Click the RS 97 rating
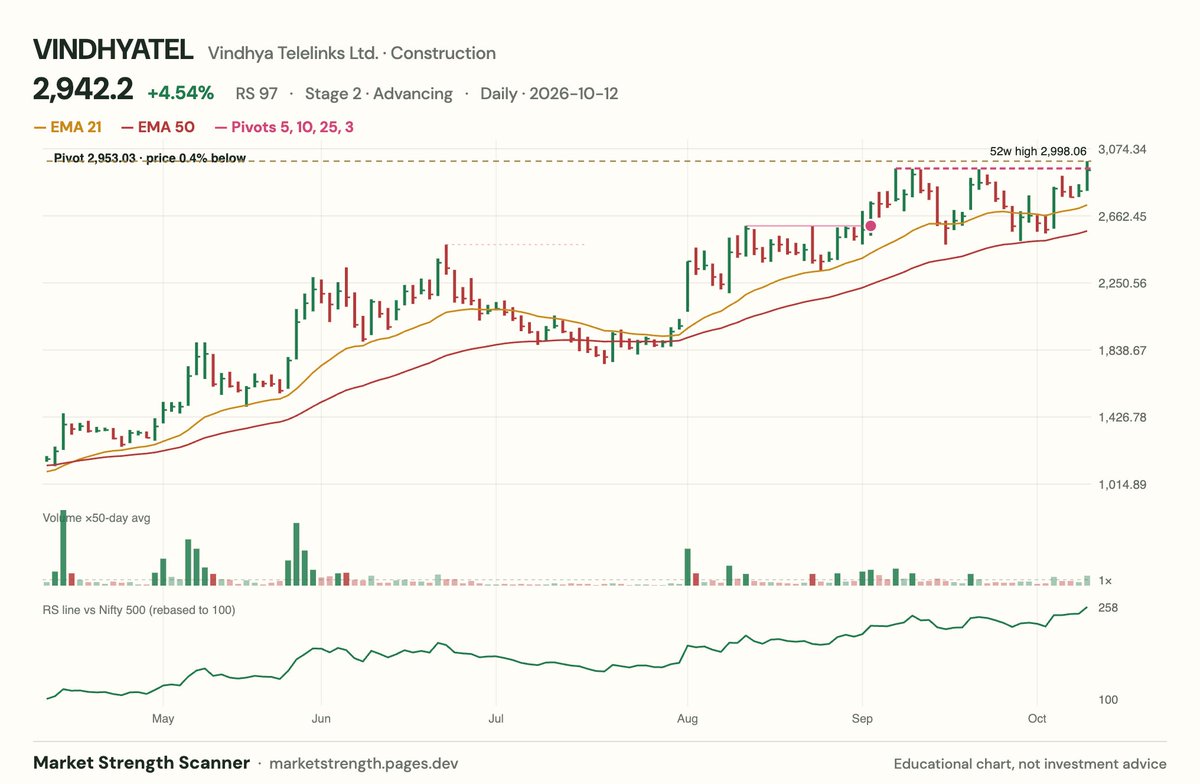Image resolution: width=1200 pixels, height=784 pixels. (257, 94)
